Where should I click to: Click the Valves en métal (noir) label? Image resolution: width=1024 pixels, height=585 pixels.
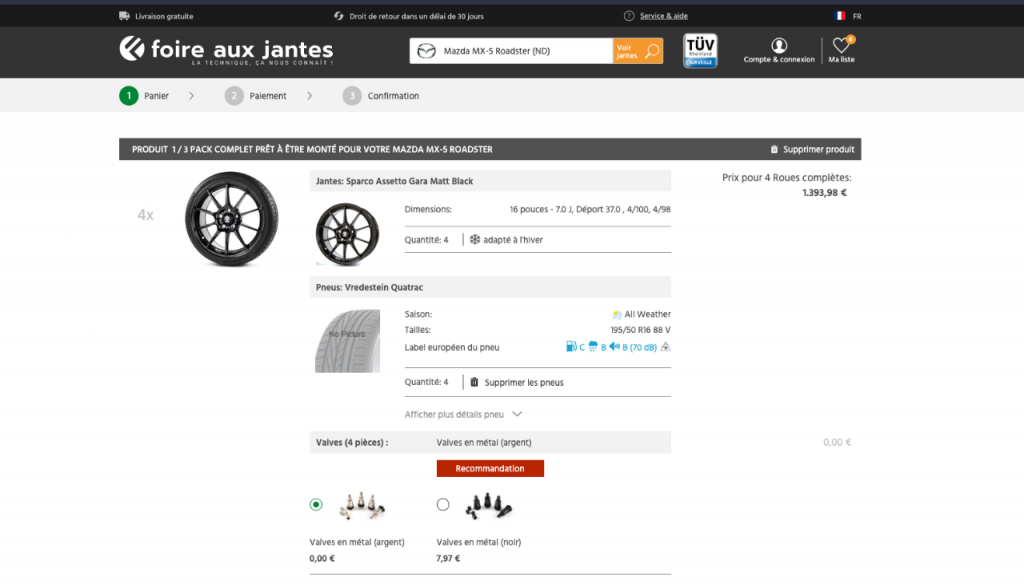point(479,542)
